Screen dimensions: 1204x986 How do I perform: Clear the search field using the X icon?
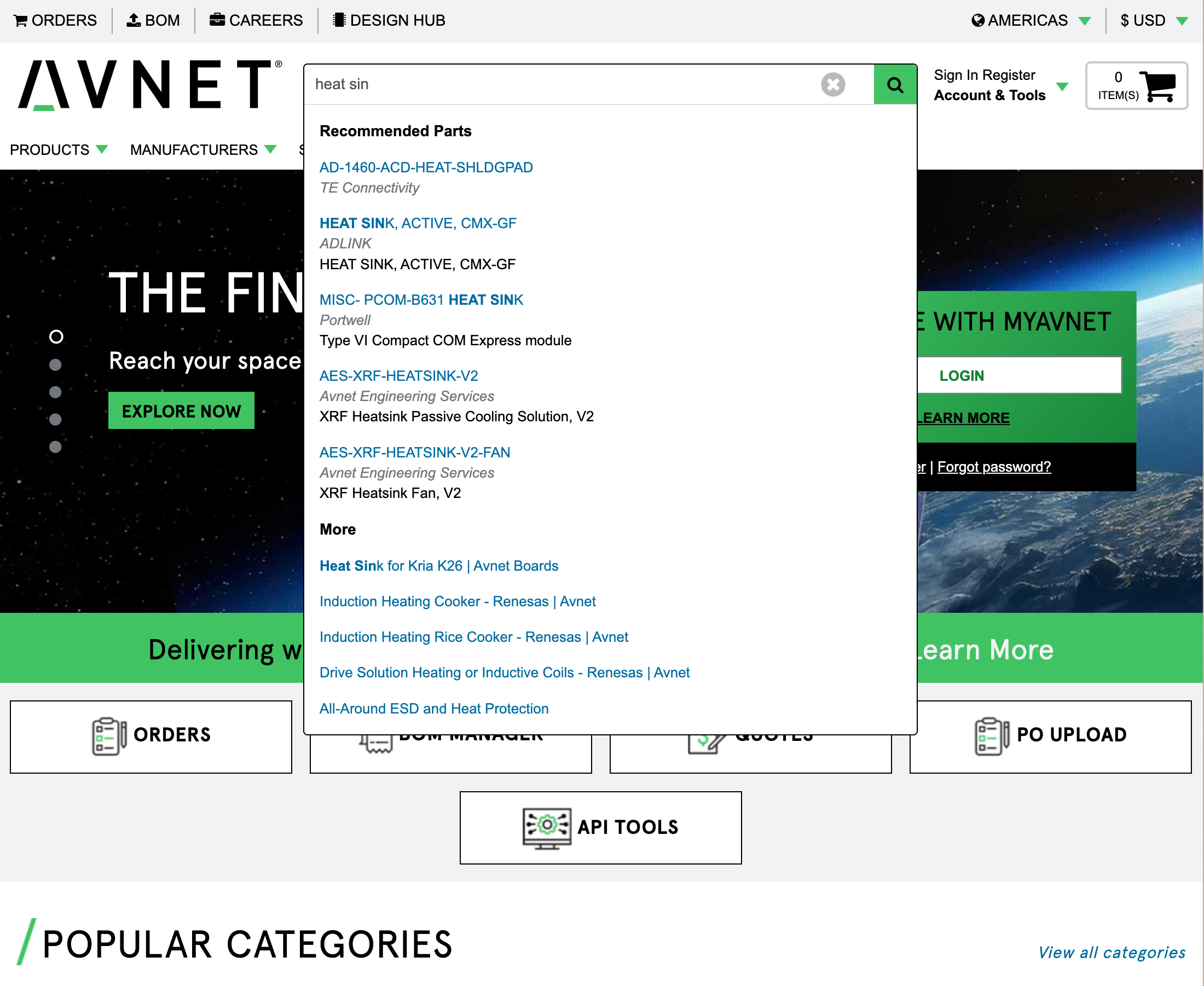(x=832, y=84)
